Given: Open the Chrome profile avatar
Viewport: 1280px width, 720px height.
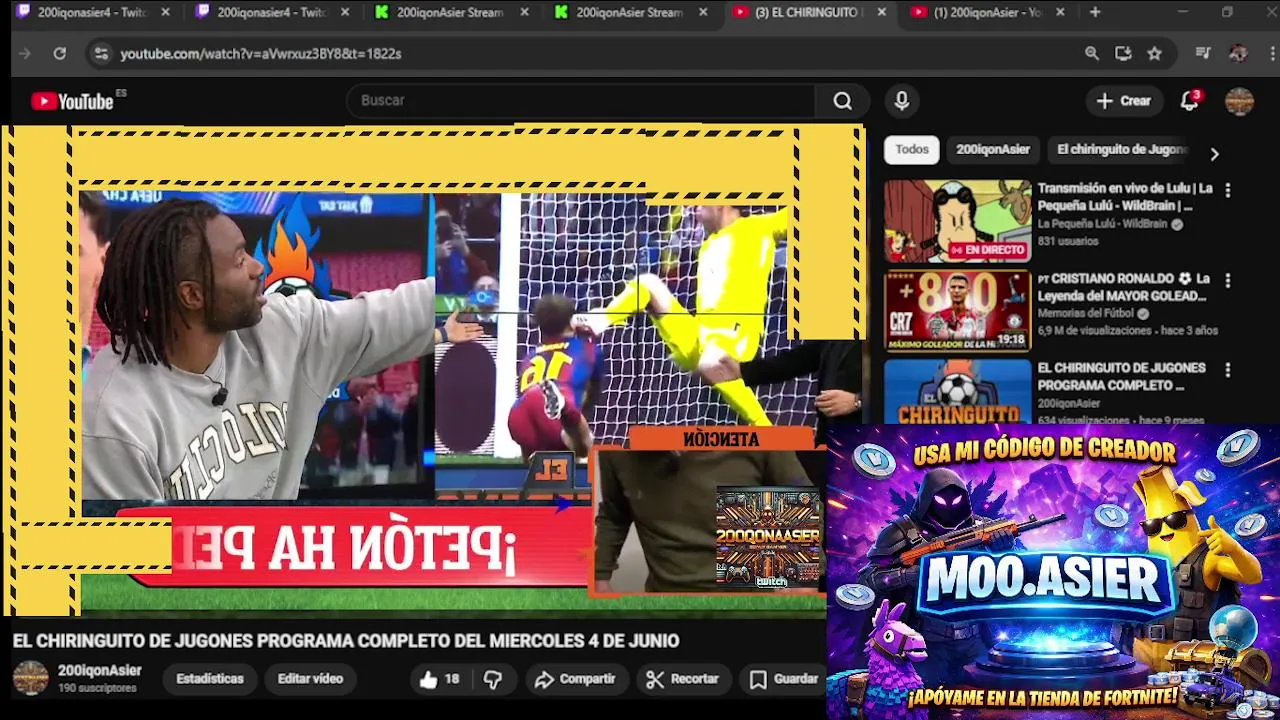Looking at the screenshot, I should [1238, 53].
